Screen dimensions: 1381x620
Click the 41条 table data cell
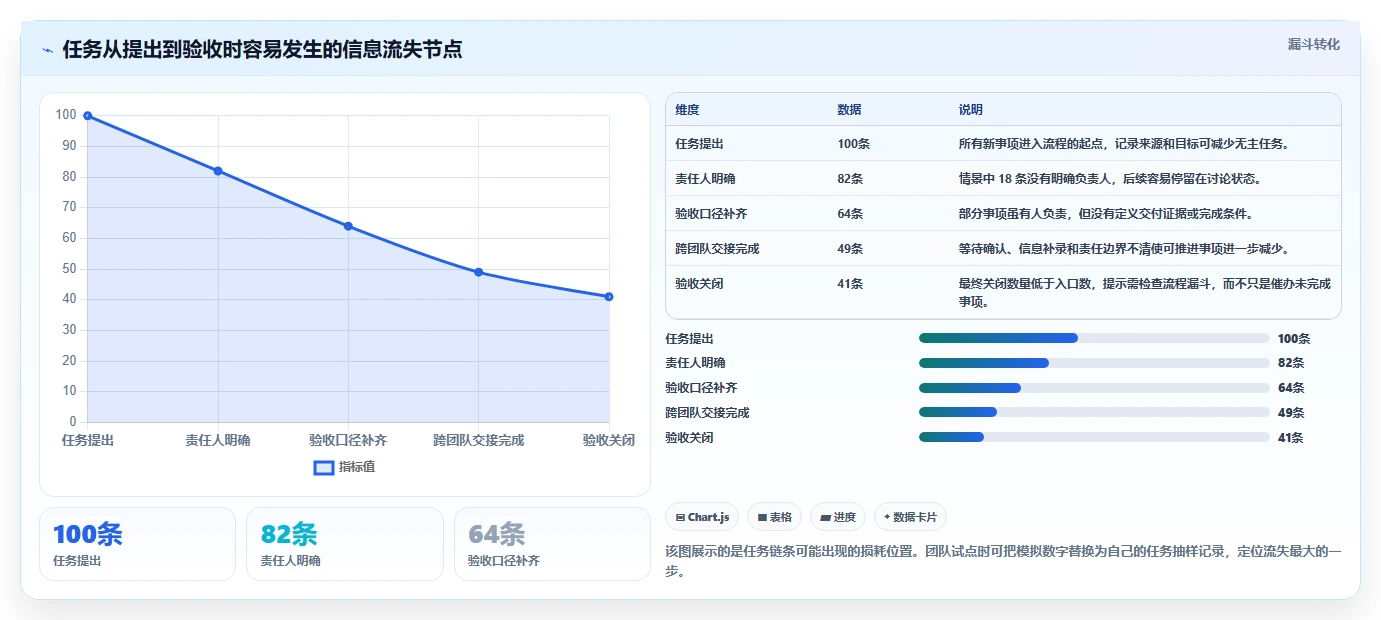pyautogui.click(x=850, y=284)
